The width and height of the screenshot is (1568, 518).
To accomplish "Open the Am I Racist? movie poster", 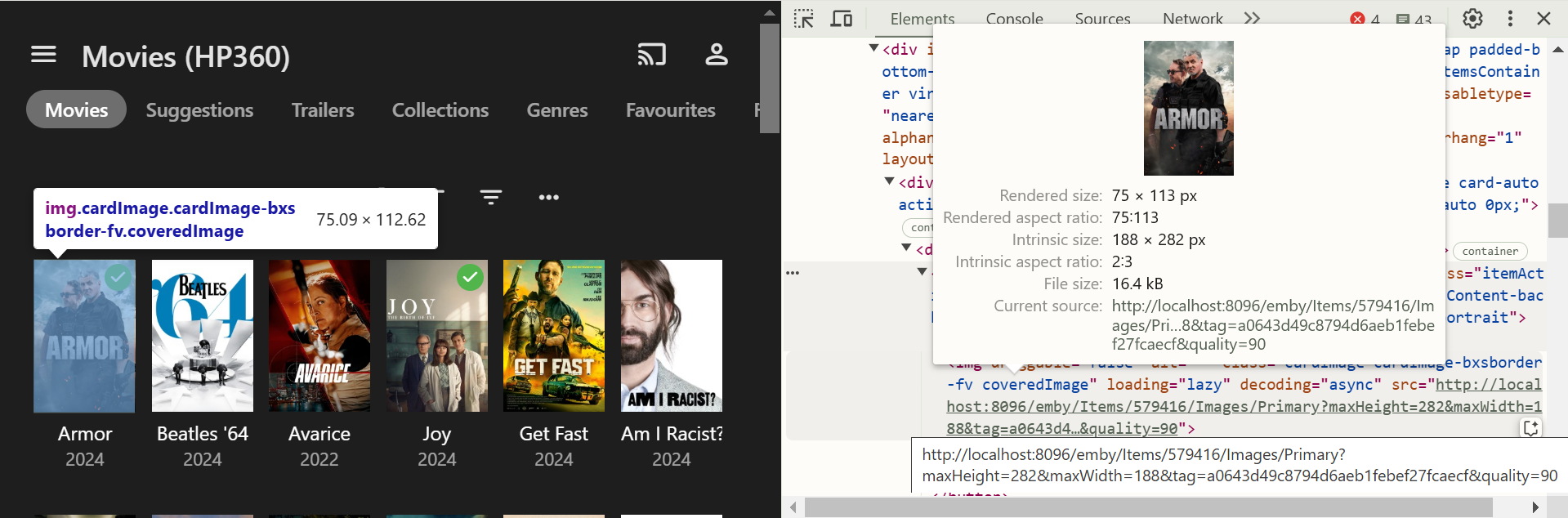I will pos(672,336).
